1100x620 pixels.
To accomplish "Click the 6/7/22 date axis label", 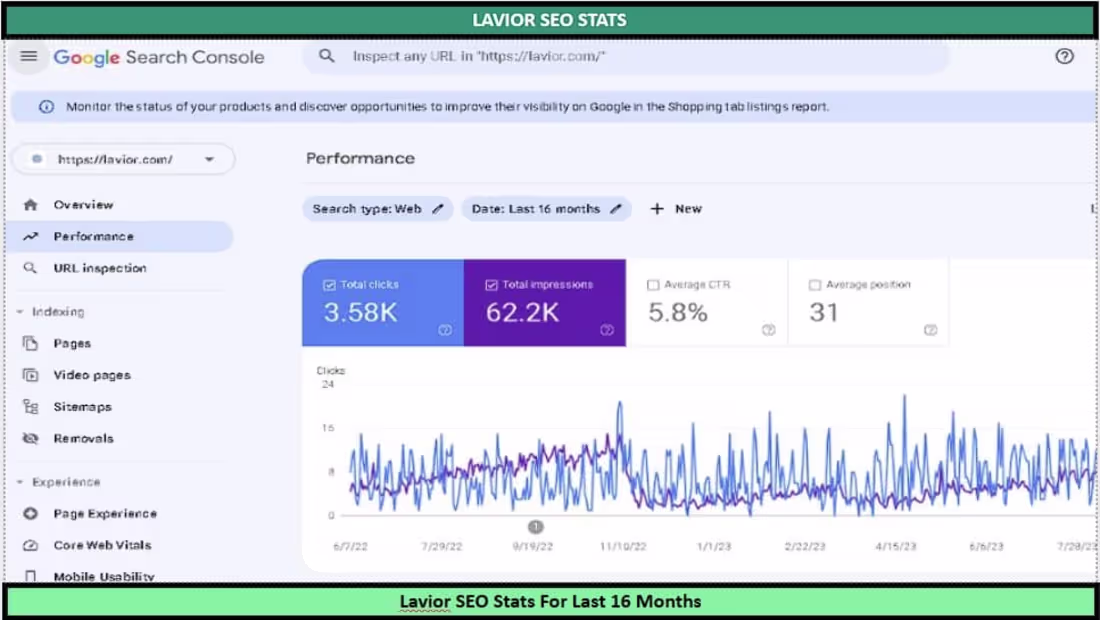I will (351, 547).
